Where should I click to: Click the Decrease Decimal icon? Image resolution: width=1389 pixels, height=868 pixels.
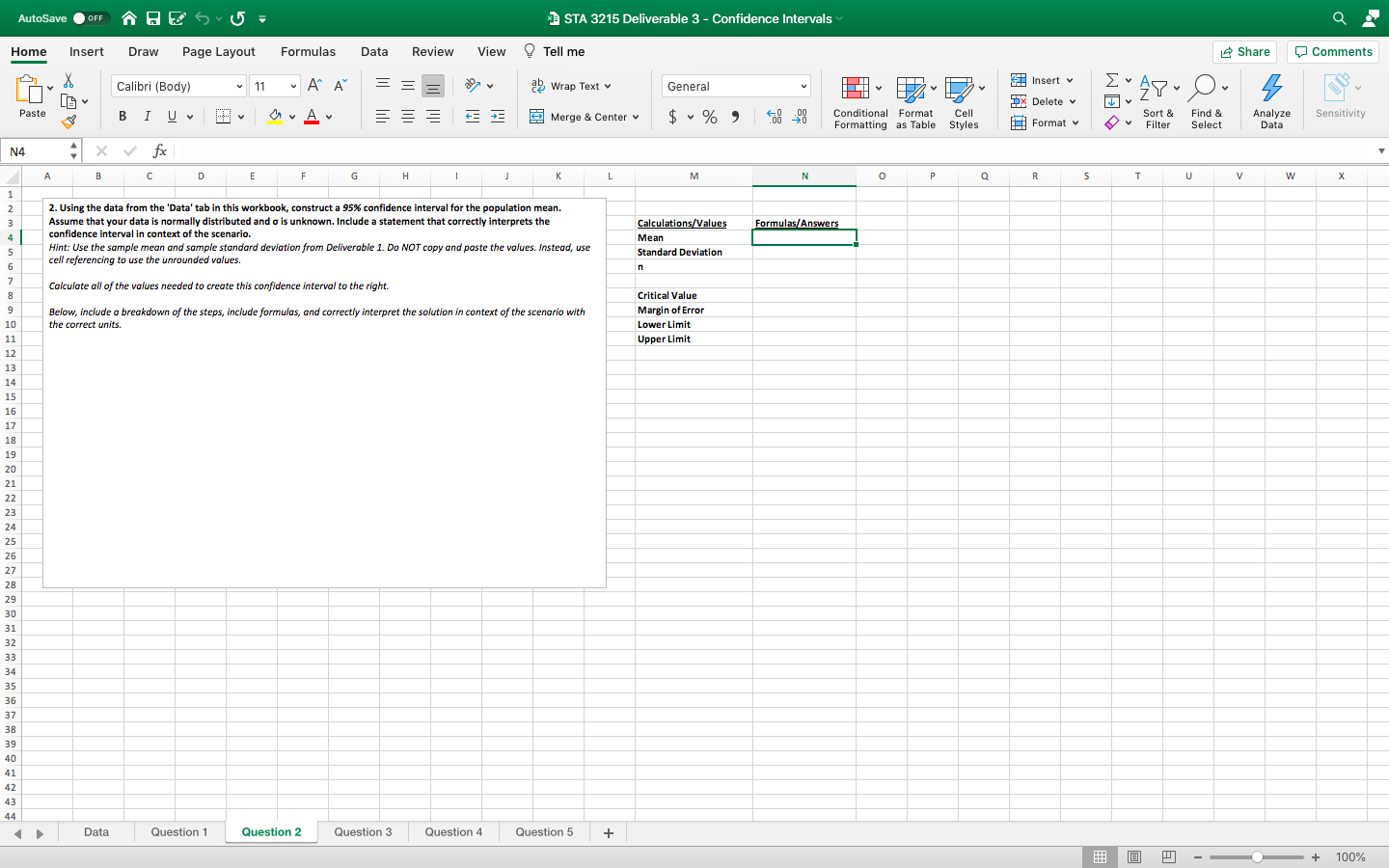pos(800,117)
